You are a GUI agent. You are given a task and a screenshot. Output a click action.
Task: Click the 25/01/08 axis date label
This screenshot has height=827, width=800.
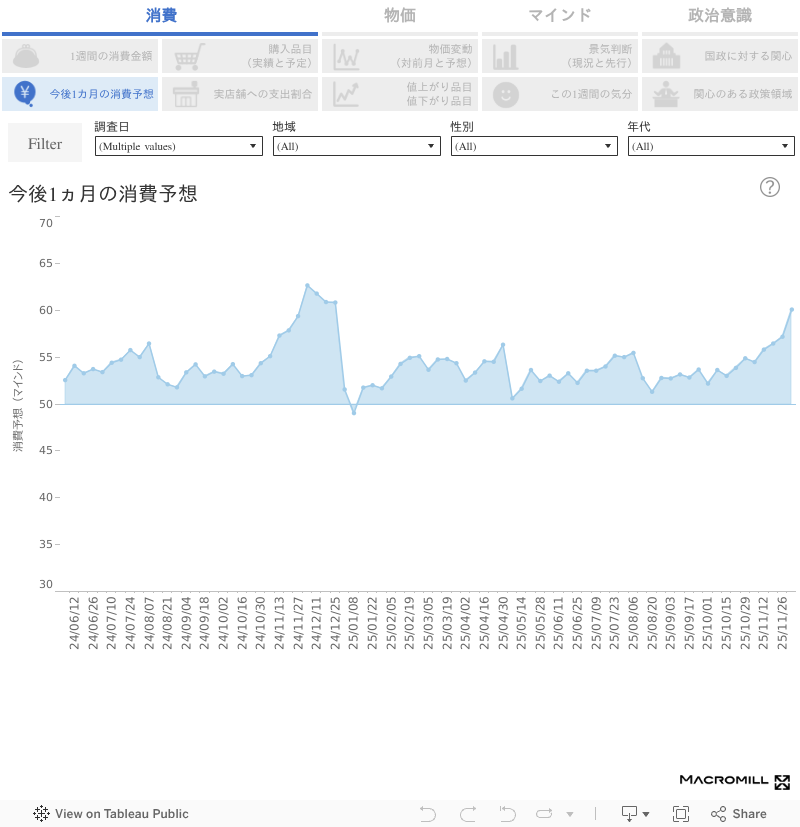354,623
